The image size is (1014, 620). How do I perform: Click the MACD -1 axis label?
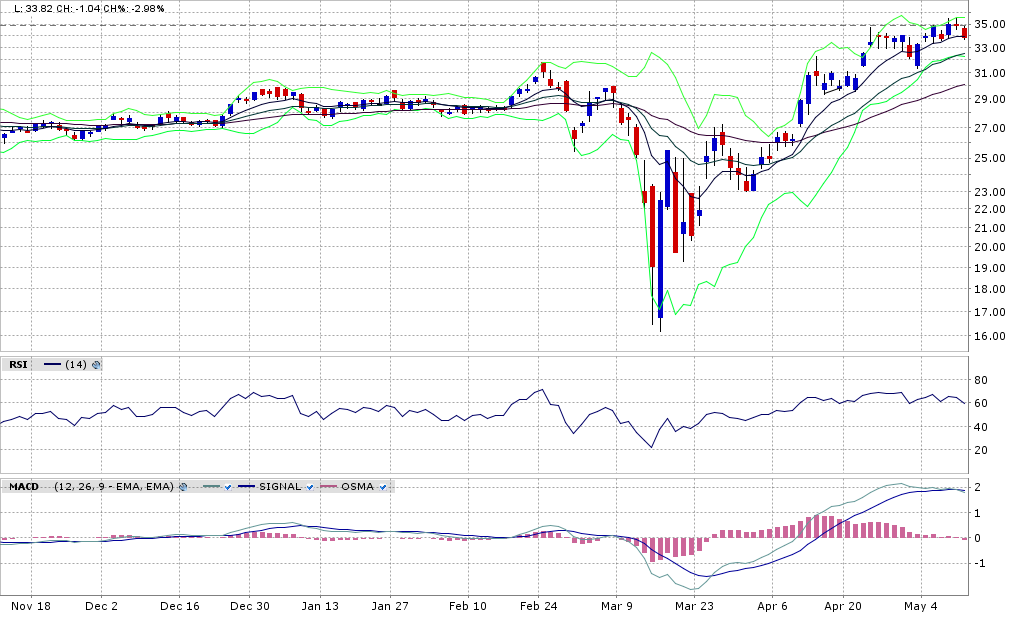979,563
